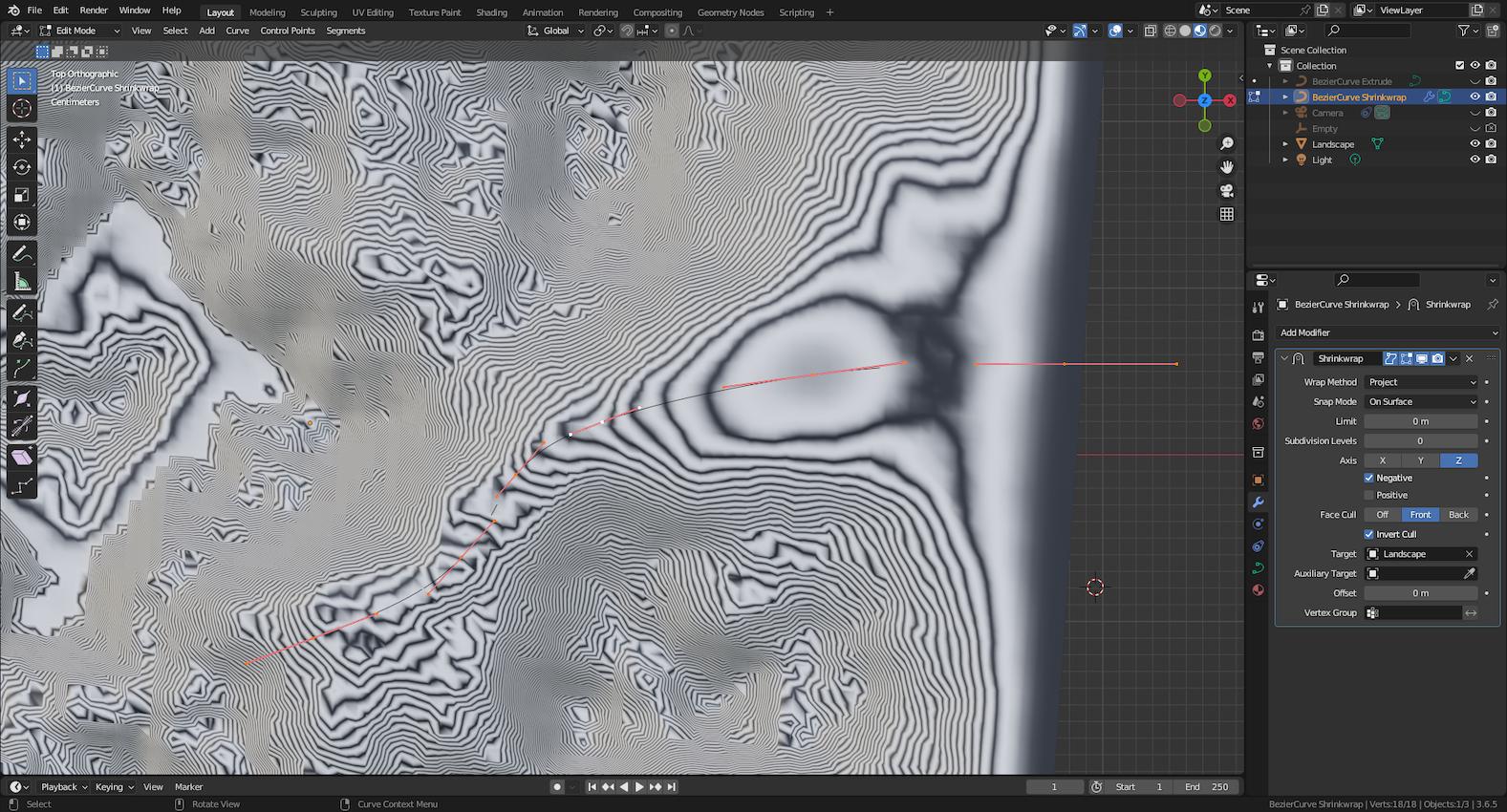Set Face Cull to Back

[x=1458, y=515]
